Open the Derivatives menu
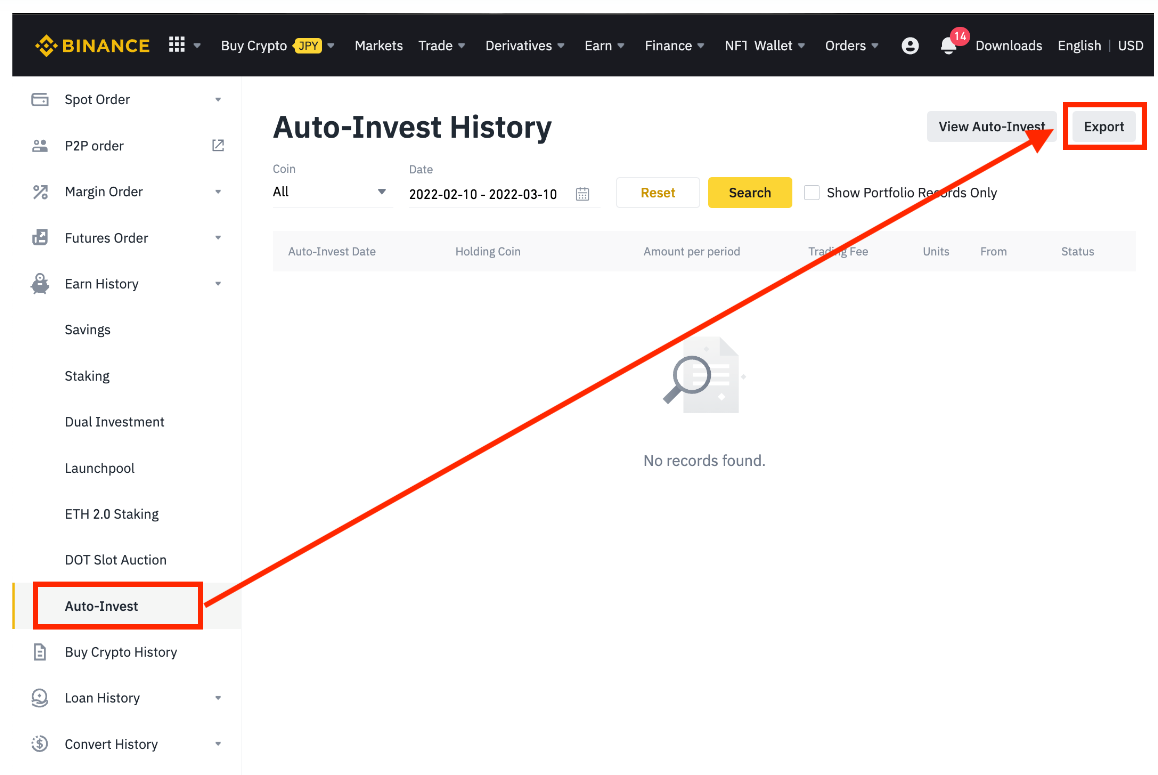Screen dimensions: 1158x775 [524, 46]
